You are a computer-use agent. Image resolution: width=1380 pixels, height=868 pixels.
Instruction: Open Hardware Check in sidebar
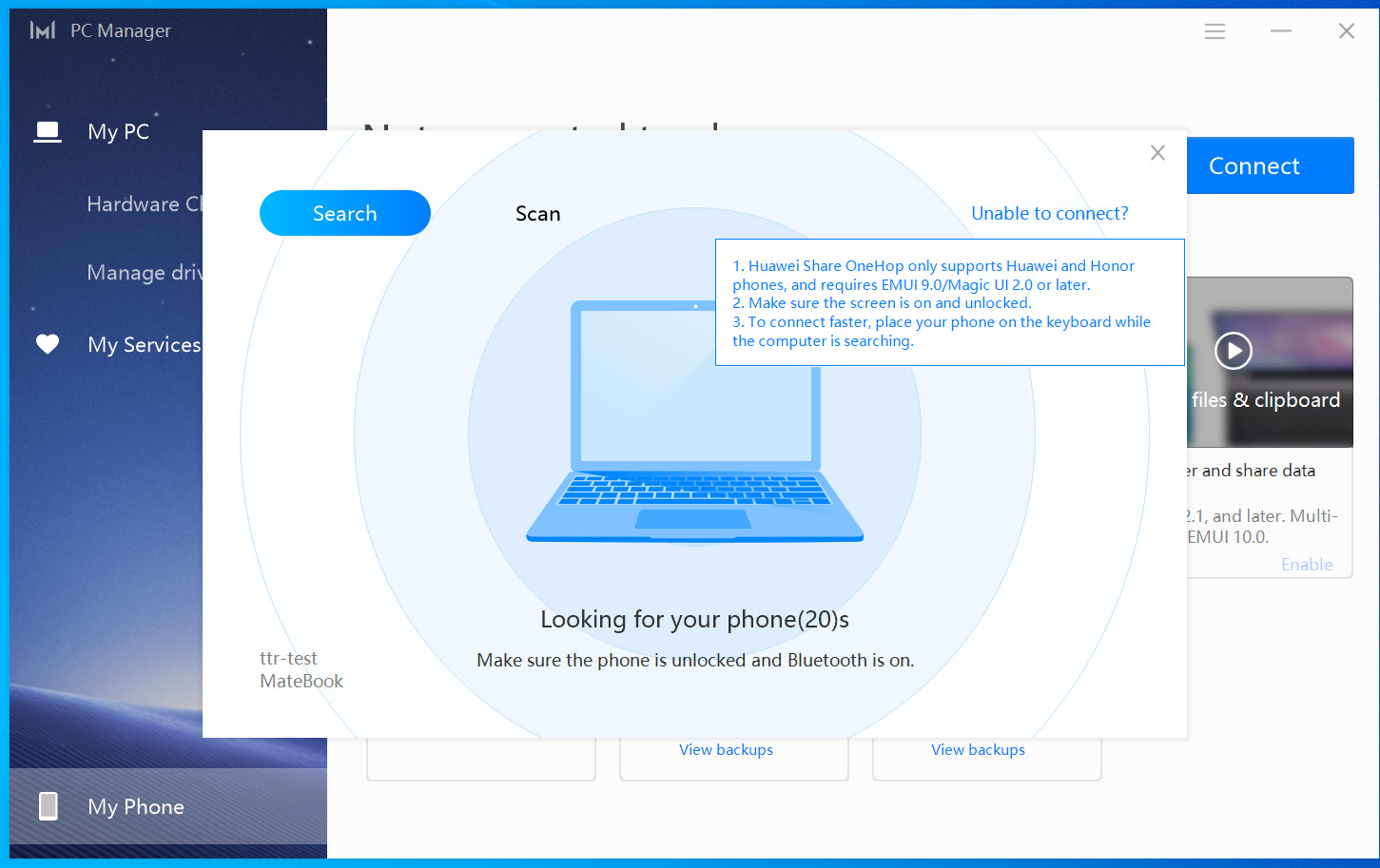[144, 204]
